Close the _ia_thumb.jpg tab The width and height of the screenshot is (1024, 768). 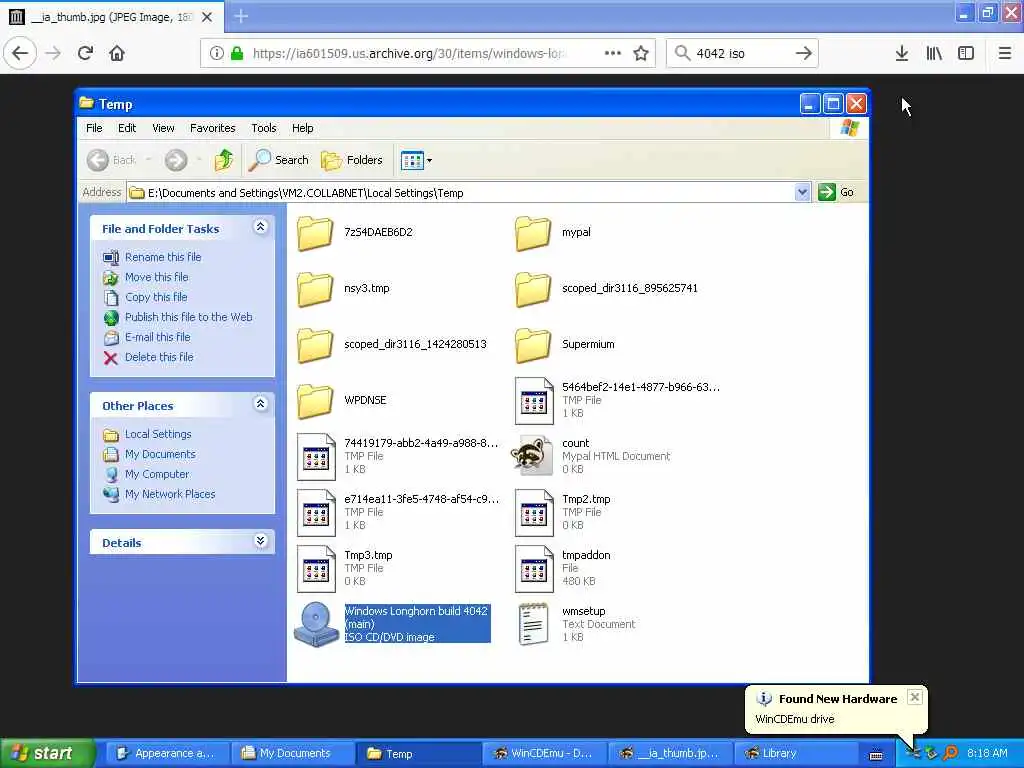click(x=206, y=17)
